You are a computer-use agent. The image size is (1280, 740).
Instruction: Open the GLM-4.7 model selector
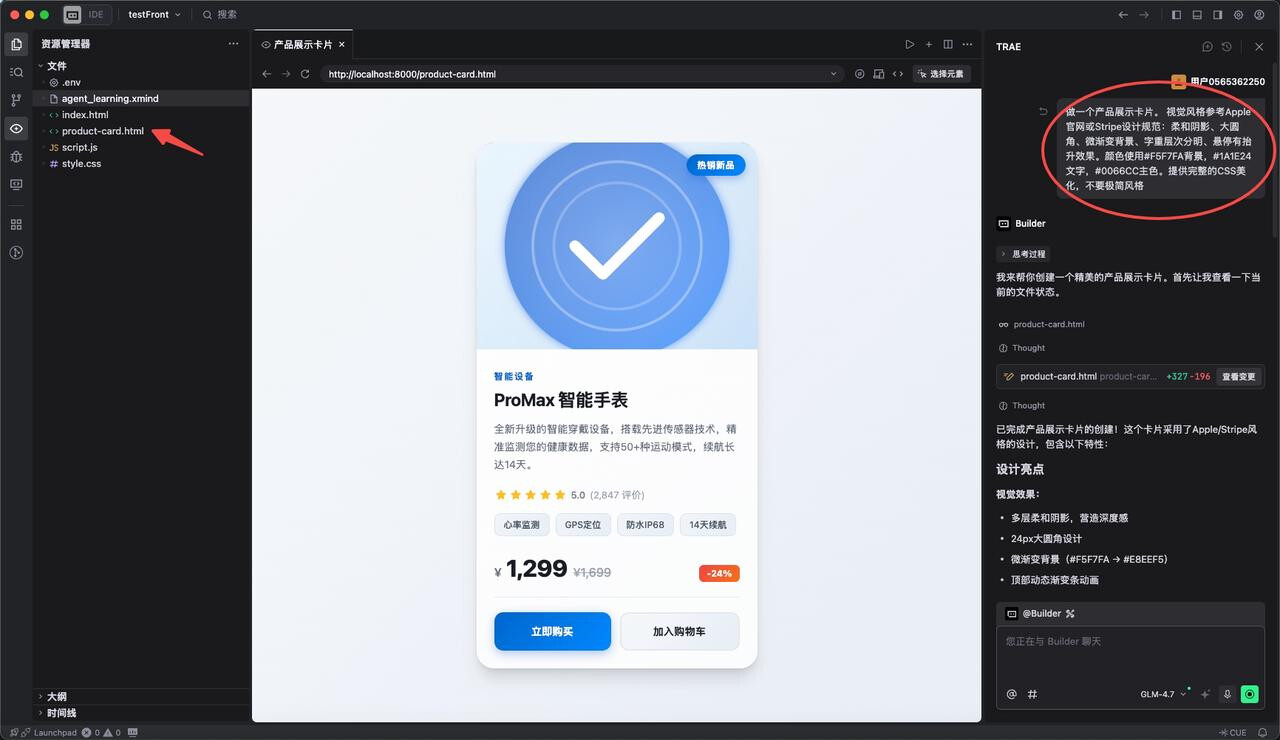click(x=1162, y=694)
